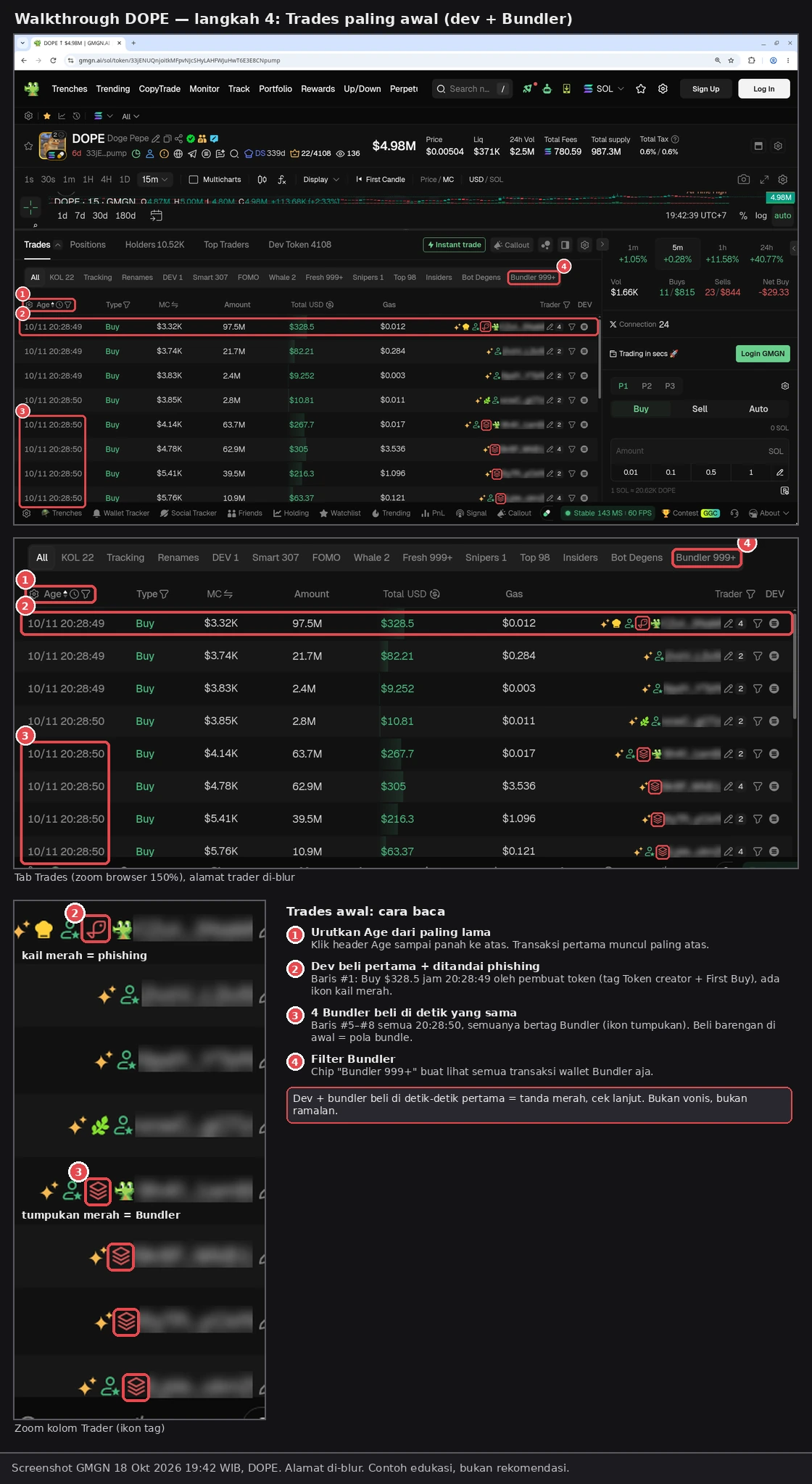Click the Amount input field
This screenshot has height=1484, width=812.
[x=700, y=451]
